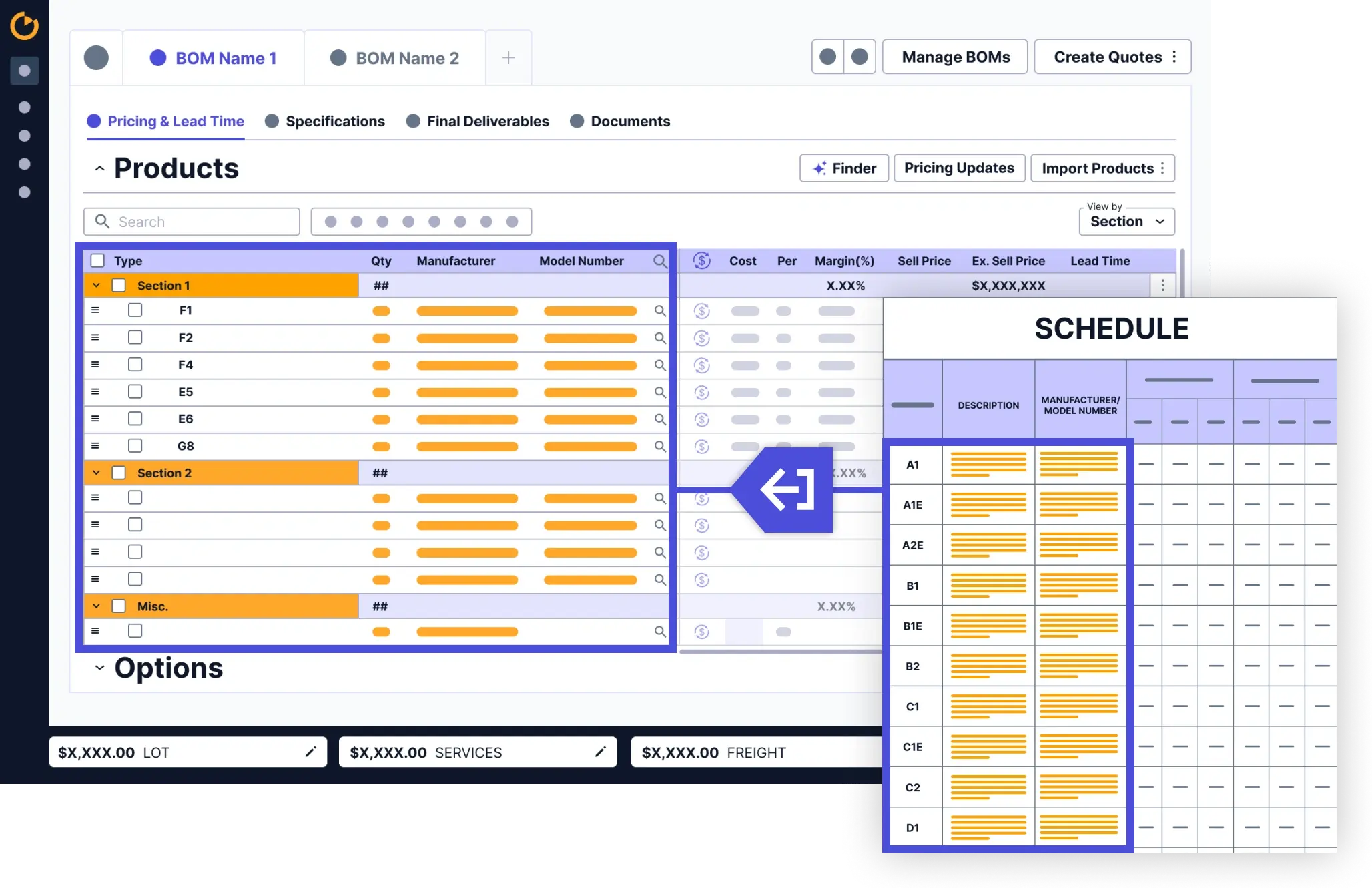Open the add new BOM plus tab
Viewport: 1372px width, 888px height.
(508, 58)
